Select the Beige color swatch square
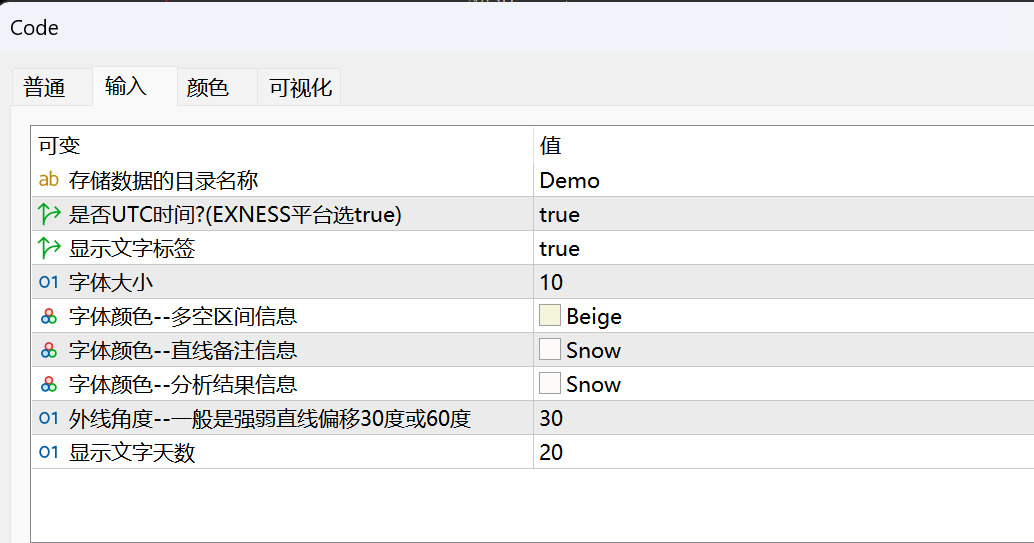The height and width of the screenshot is (543, 1034). (x=550, y=315)
